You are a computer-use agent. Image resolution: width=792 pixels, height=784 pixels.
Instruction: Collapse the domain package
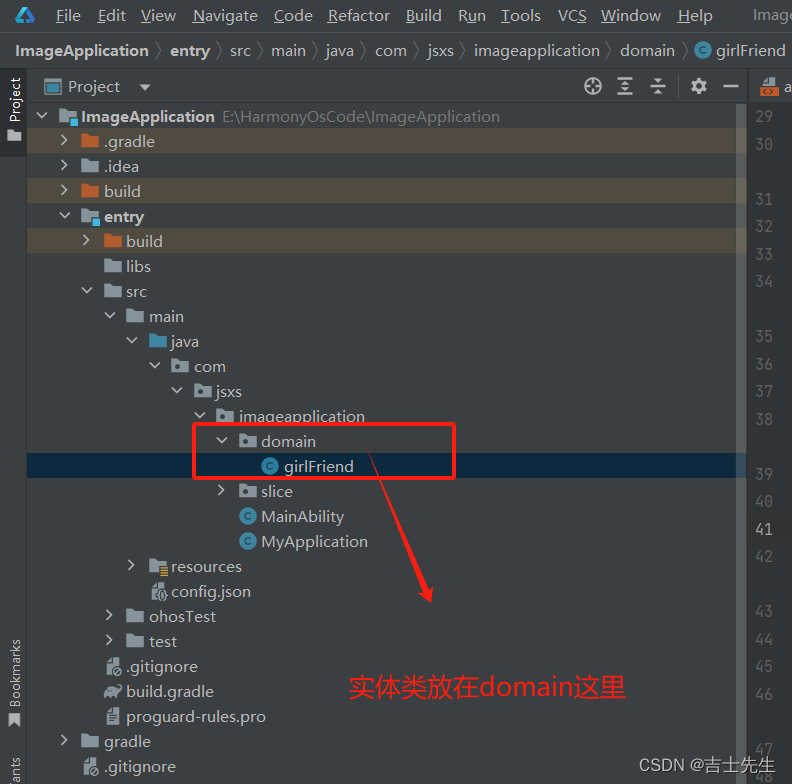point(222,440)
